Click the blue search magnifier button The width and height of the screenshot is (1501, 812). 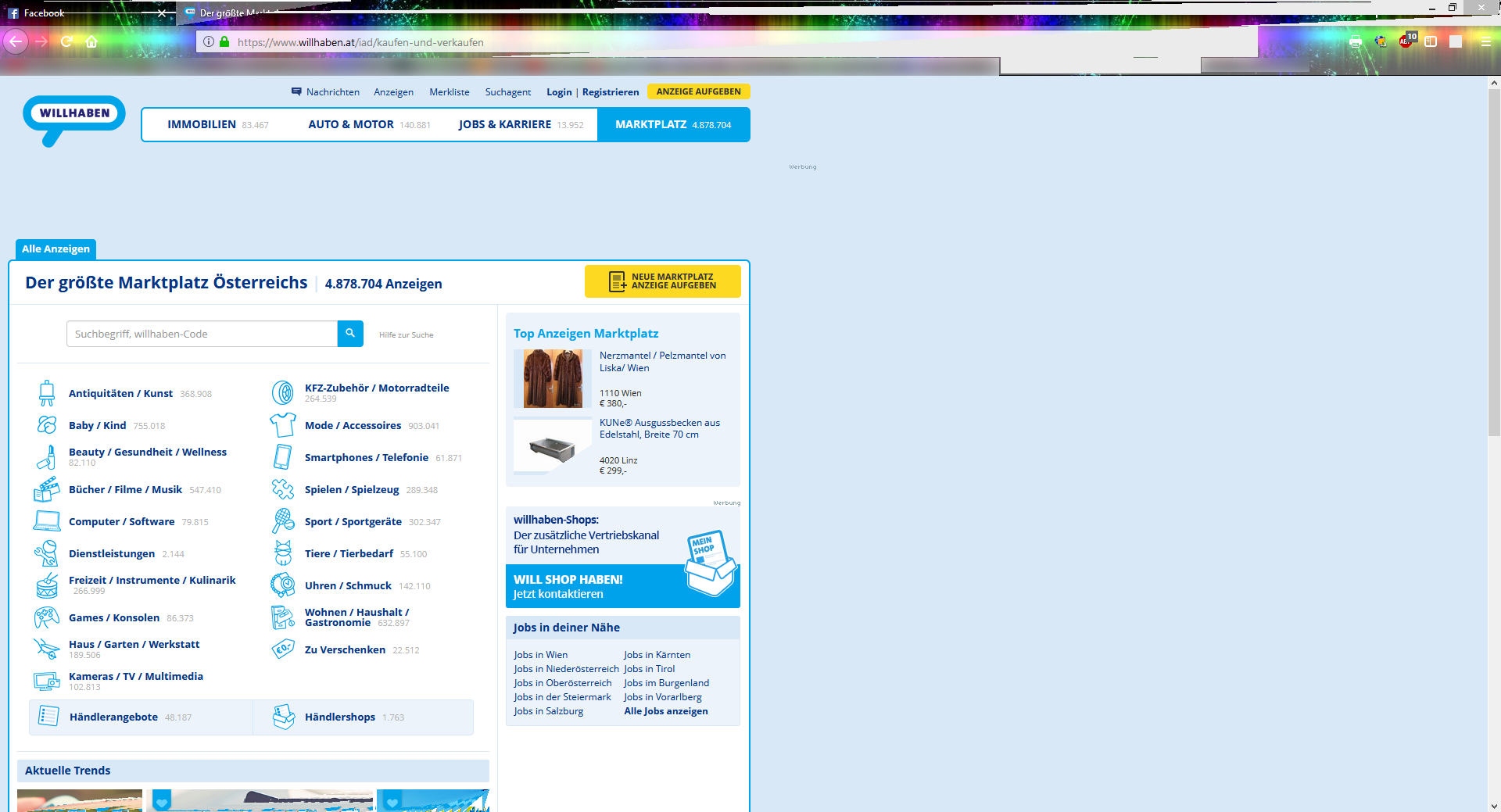point(350,334)
